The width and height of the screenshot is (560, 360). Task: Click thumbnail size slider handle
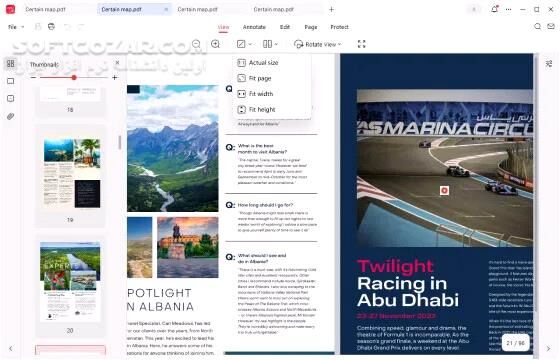(74, 77)
